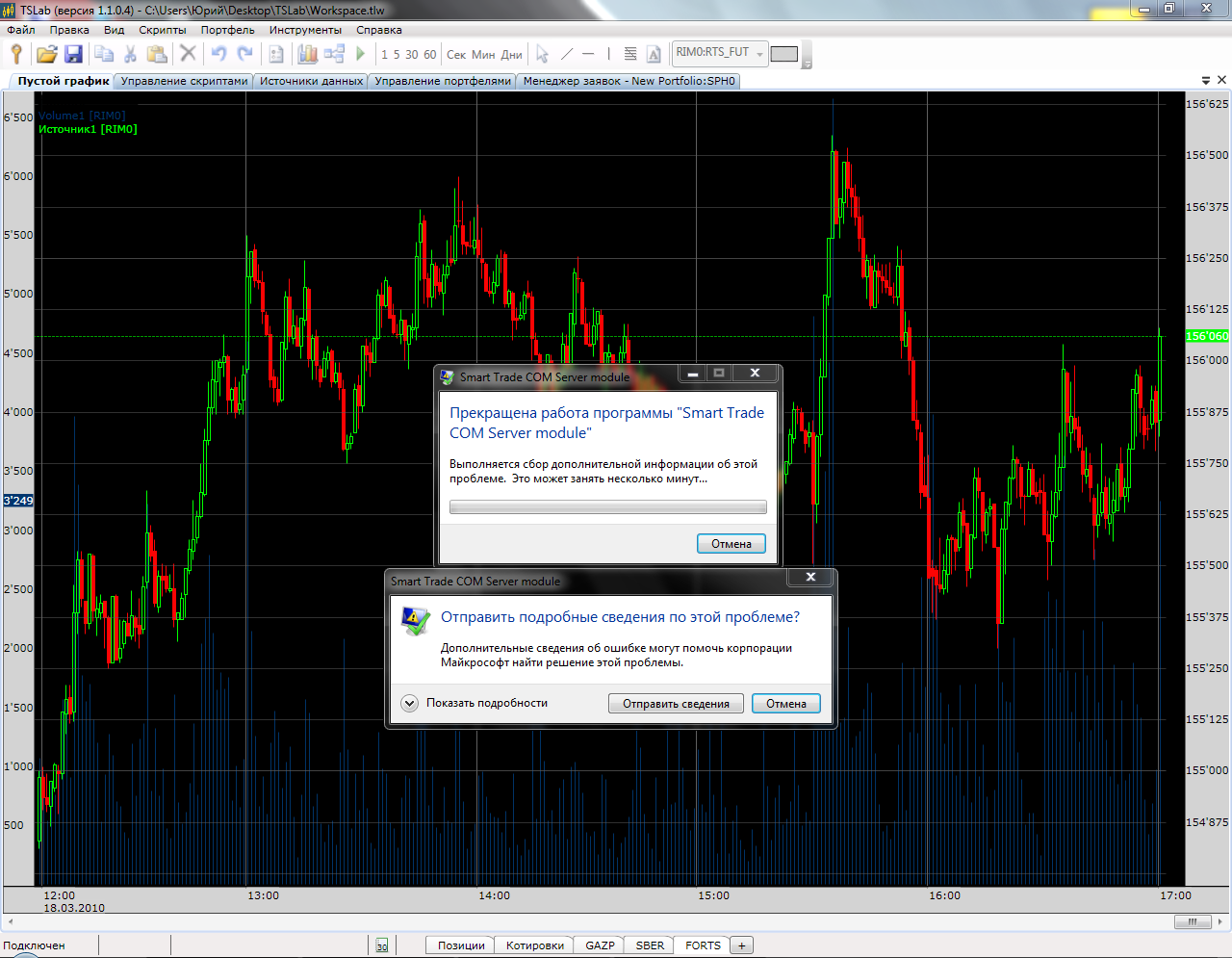1232x958 pixels.
Task: Delete using the X toolbar icon
Action: (x=188, y=54)
